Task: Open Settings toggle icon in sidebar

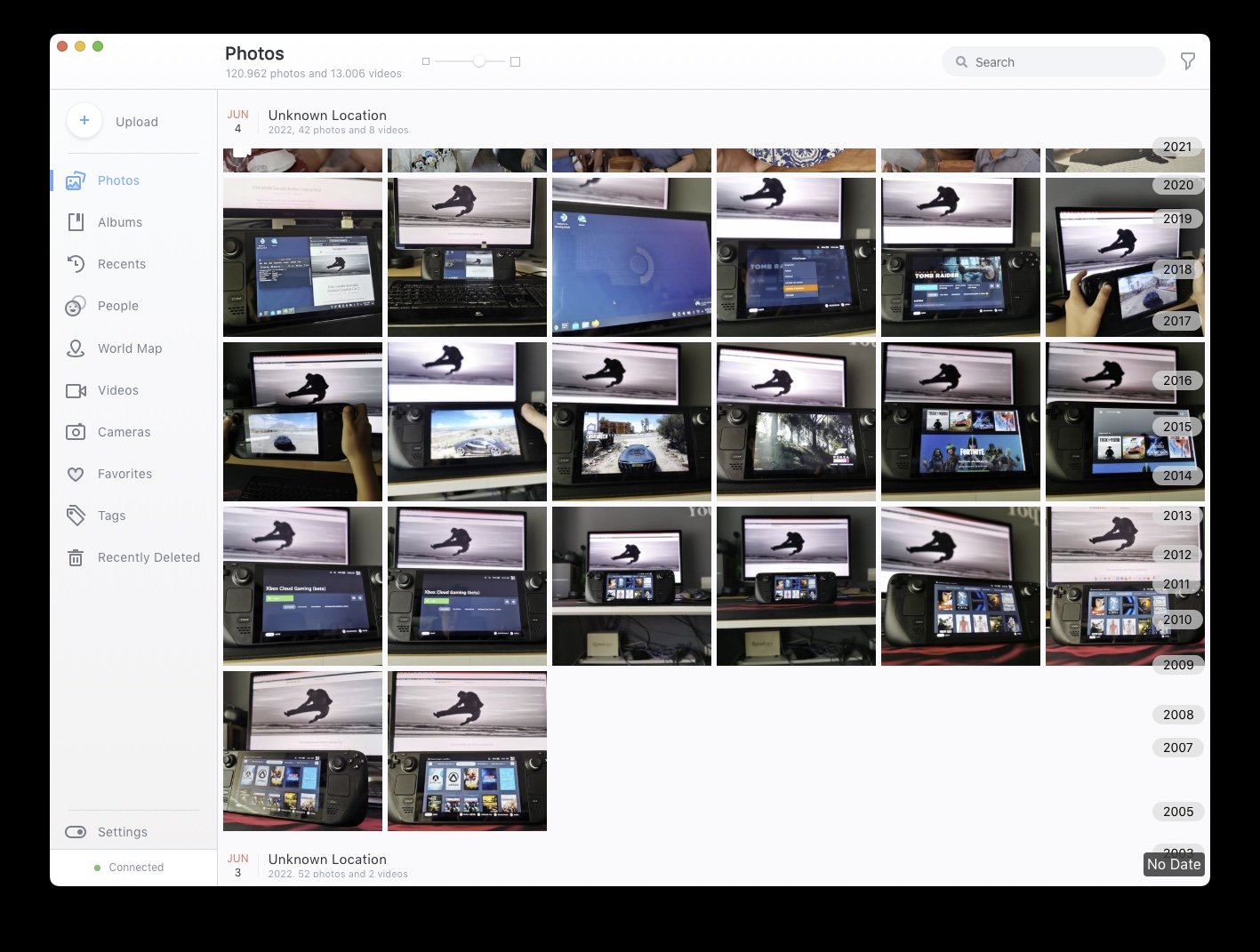Action: pos(76,832)
